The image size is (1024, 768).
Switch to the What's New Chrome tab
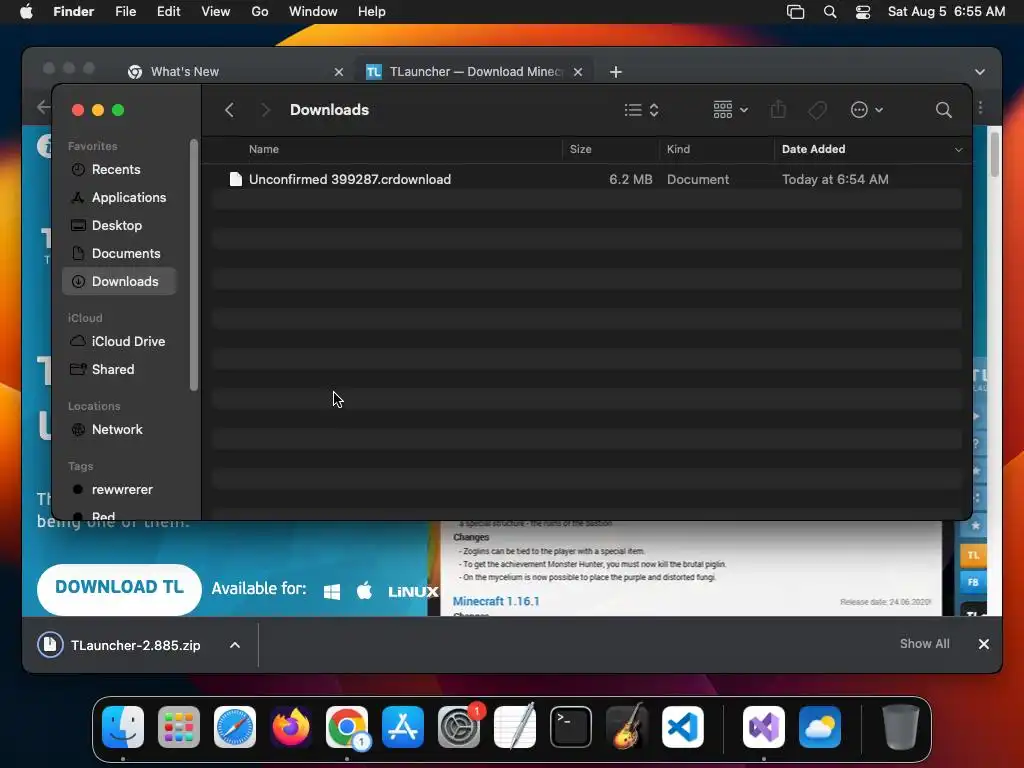tap(235, 72)
